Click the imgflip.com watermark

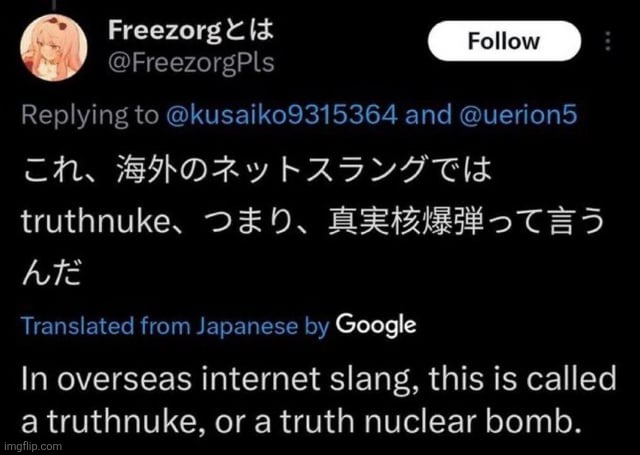(x=32, y=446)
